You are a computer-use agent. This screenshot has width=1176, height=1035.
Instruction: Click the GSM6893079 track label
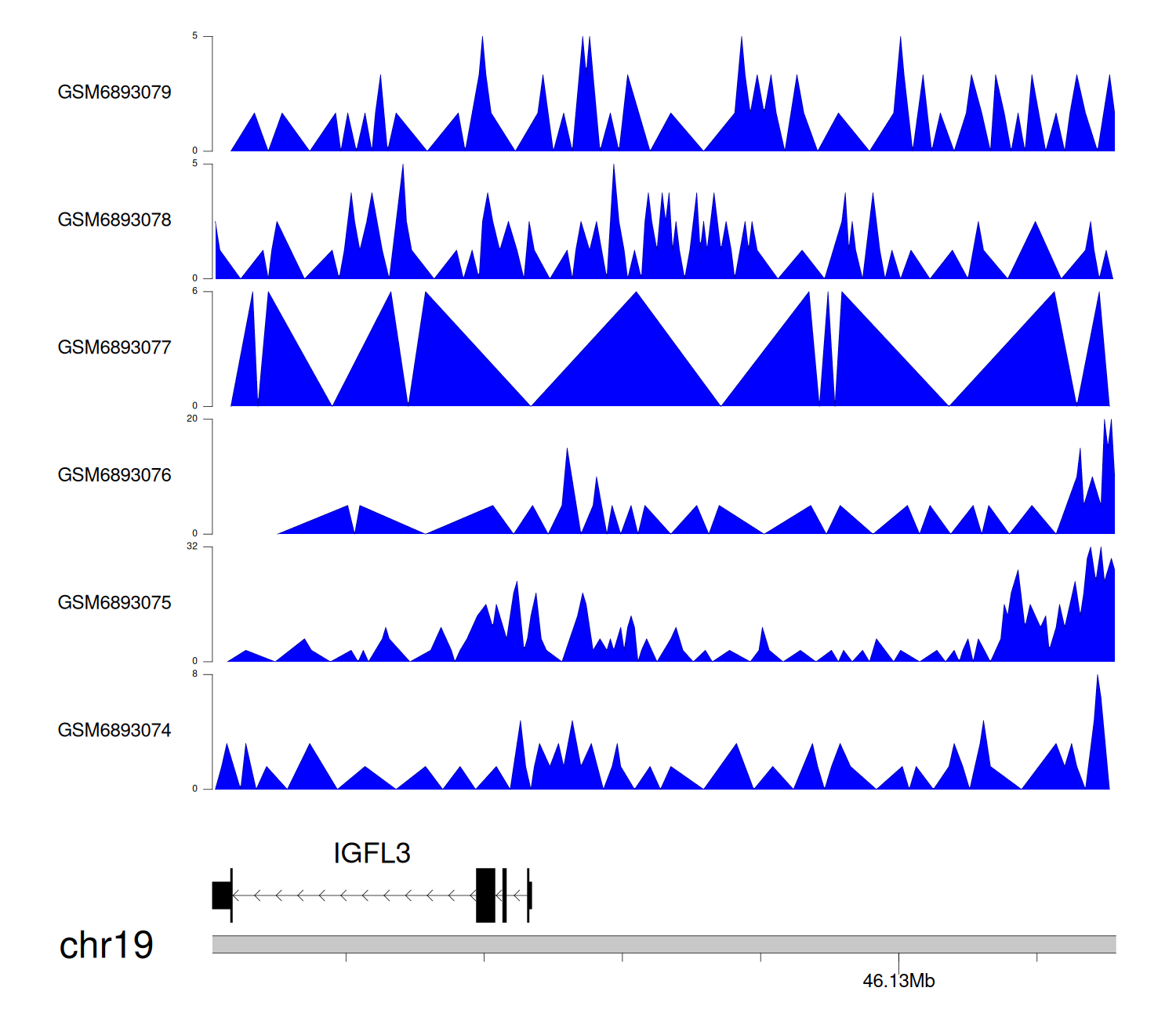(x=114, y=93)
